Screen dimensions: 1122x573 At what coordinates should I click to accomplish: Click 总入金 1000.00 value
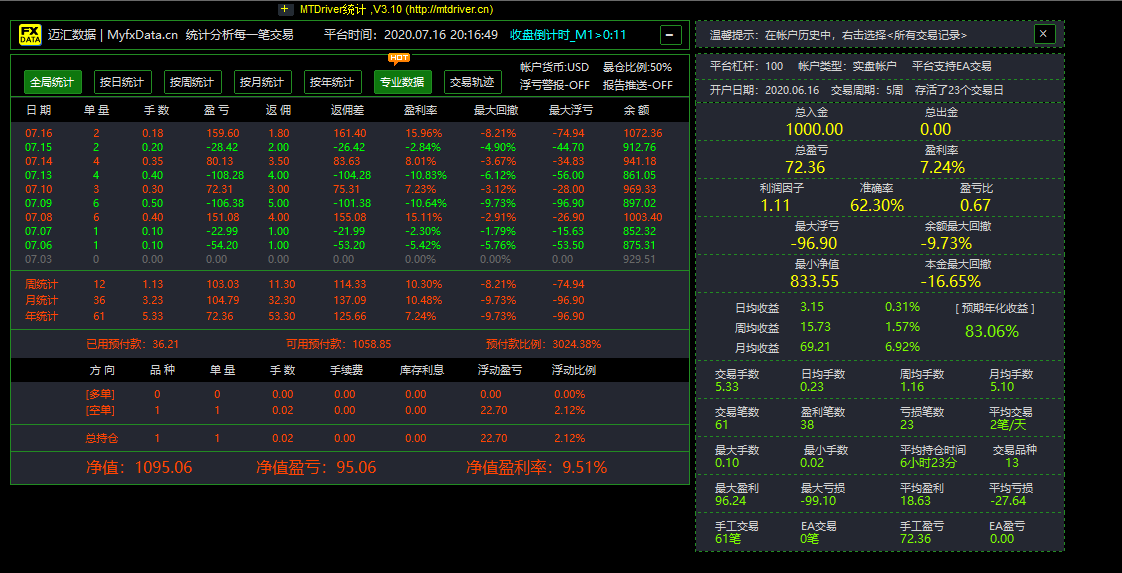coord(814,129)
